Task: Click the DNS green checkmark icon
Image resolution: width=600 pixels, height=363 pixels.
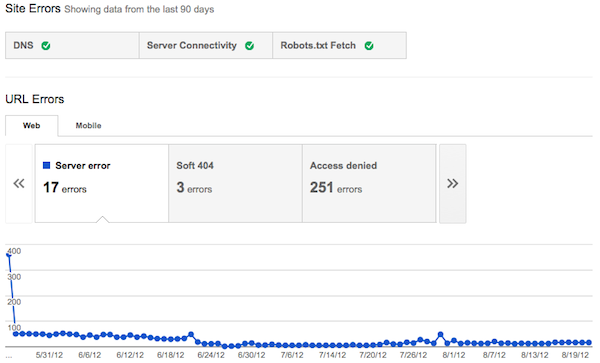Action: (x=46, y=46)
